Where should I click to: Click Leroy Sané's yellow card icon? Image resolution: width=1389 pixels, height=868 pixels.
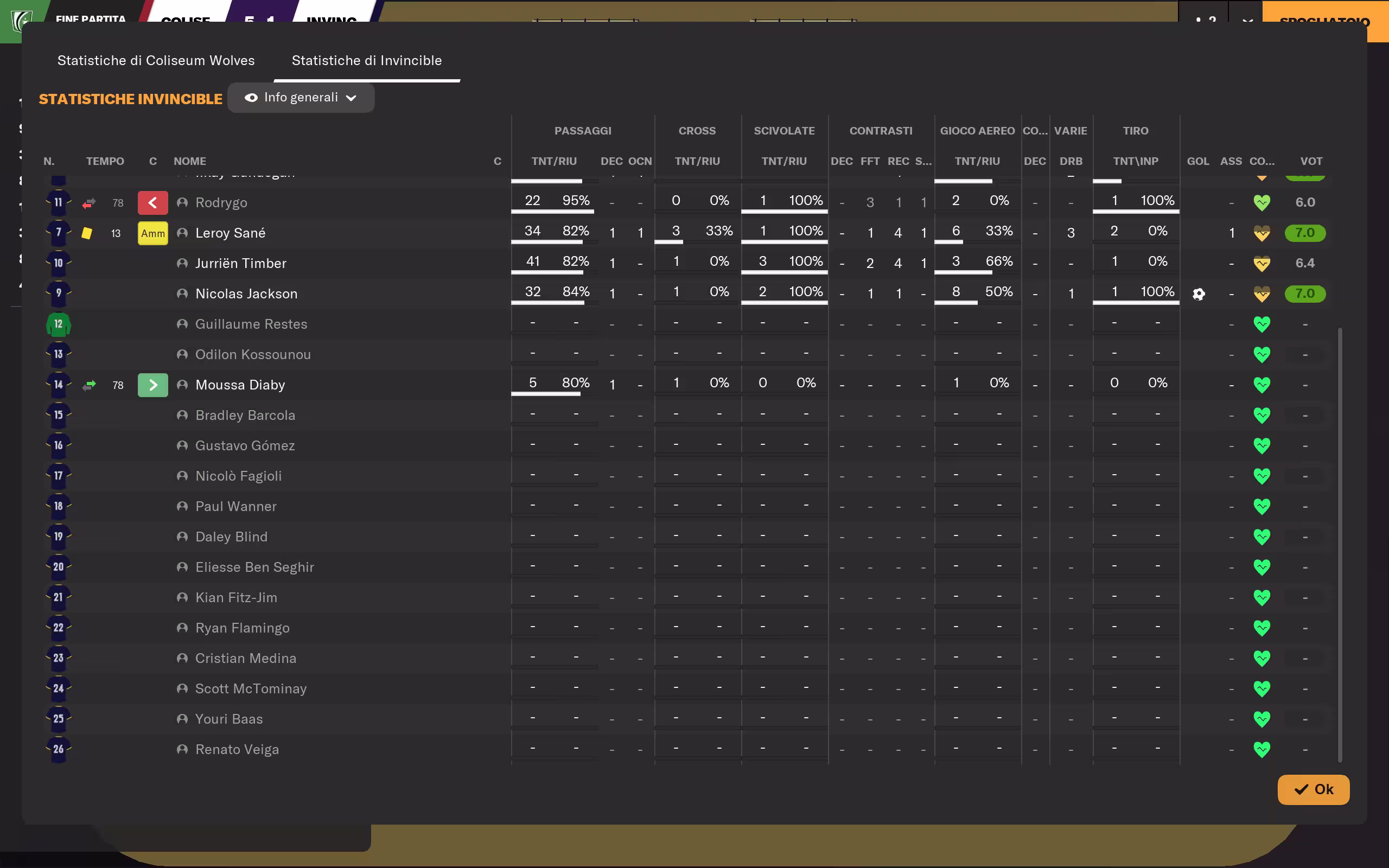click(x=87, y=233)
